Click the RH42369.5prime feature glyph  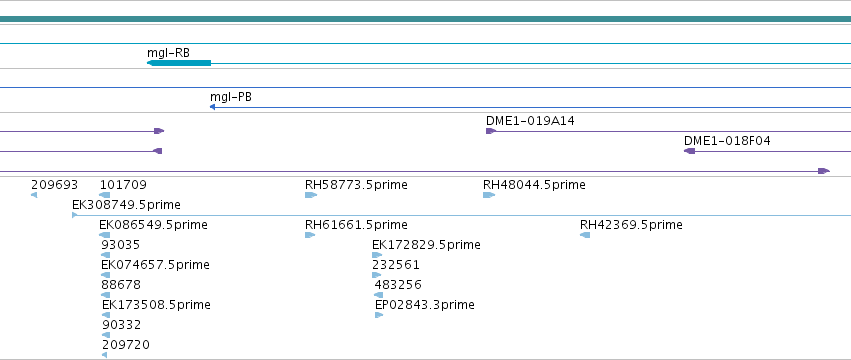point(585,235)
